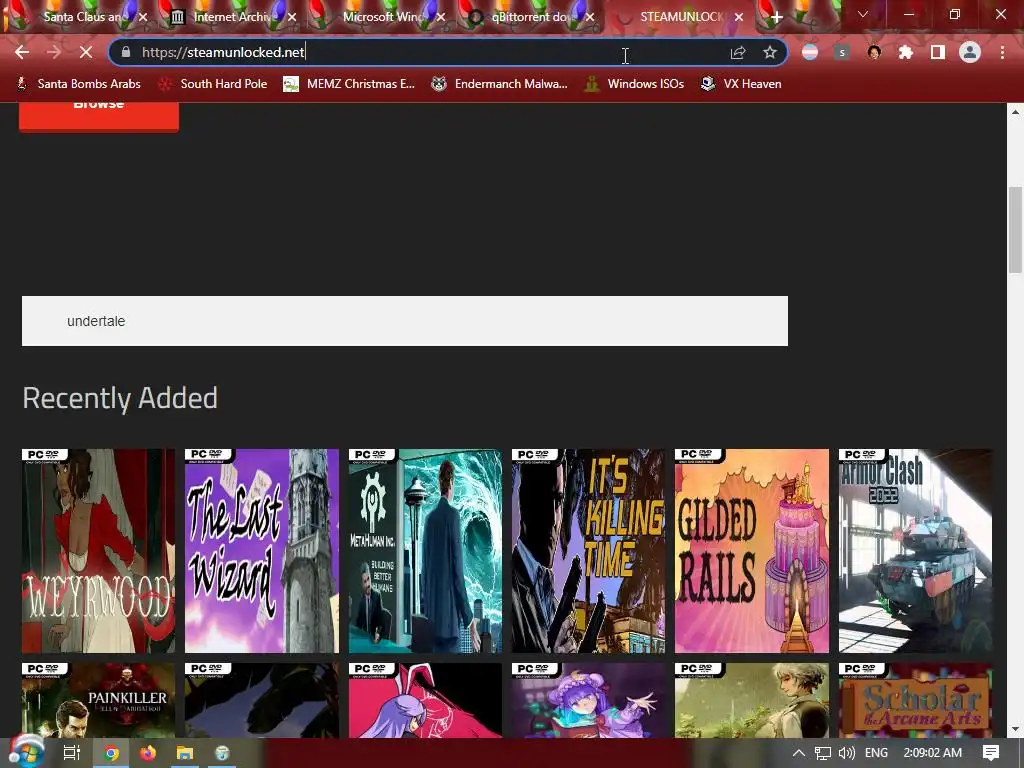
Task: Click the share page icon in address bar
Action: click(738, 52)
